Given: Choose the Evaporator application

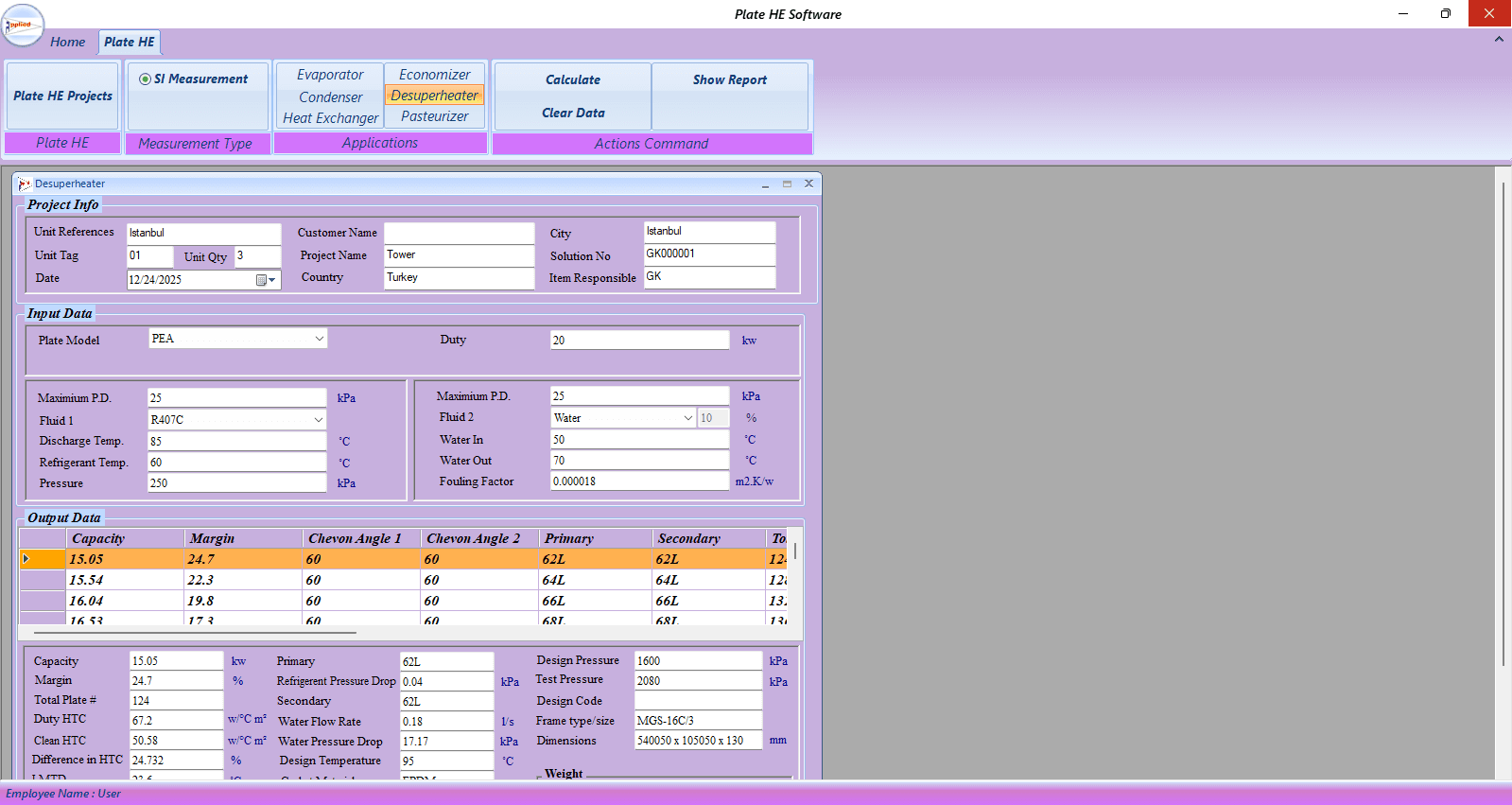Looking at the screenshot, I should 330,75.
